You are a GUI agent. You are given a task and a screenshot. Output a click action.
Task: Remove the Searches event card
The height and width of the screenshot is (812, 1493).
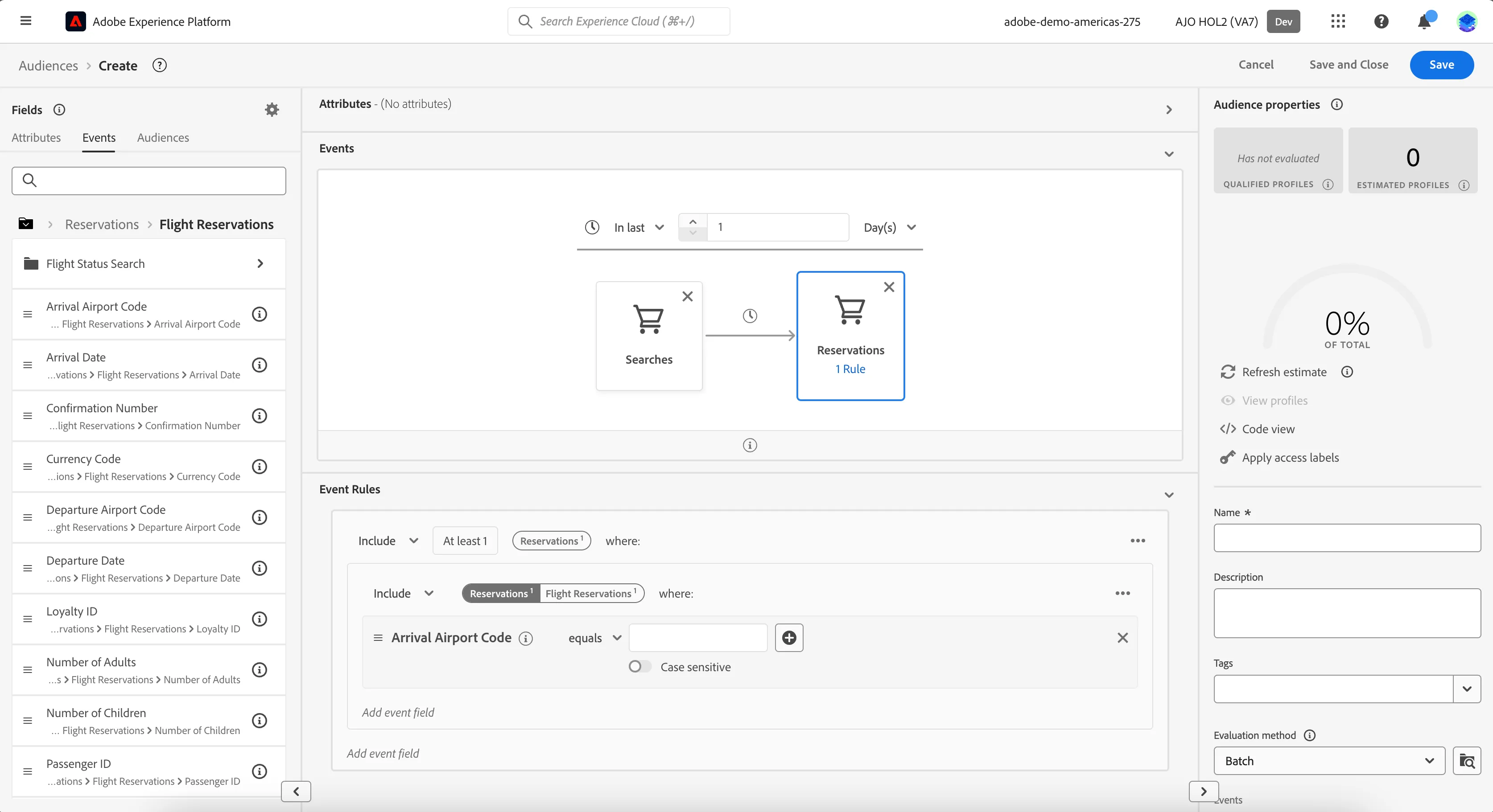point(687,296)
